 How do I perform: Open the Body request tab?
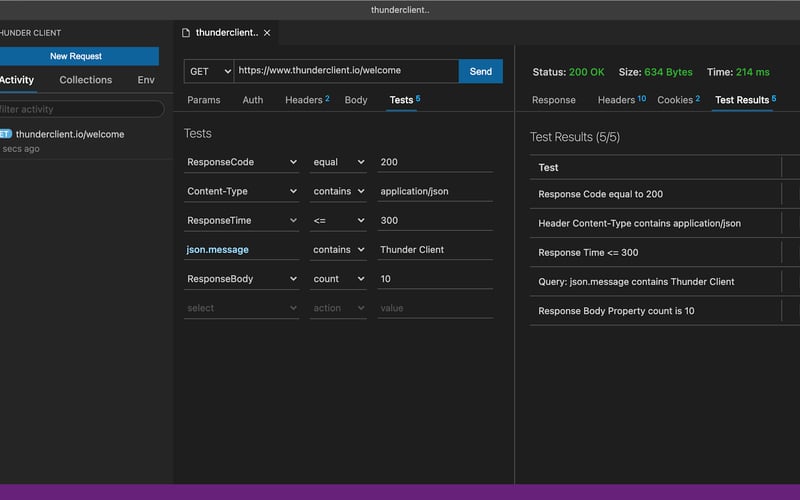(356, 100)
